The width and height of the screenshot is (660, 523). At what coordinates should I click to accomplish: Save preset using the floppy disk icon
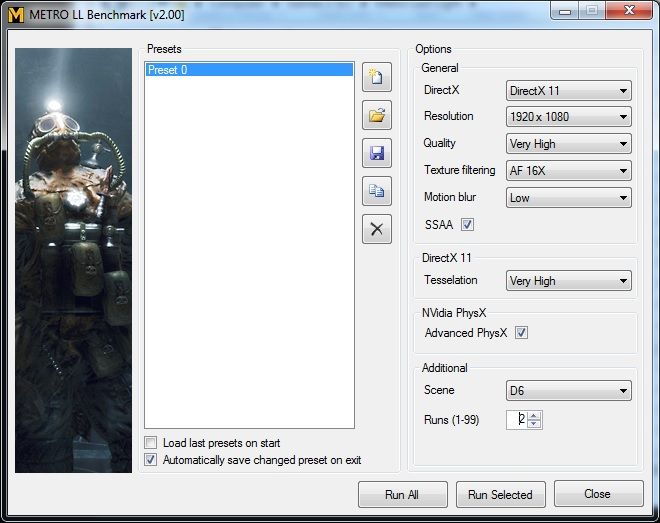point(377,153)
